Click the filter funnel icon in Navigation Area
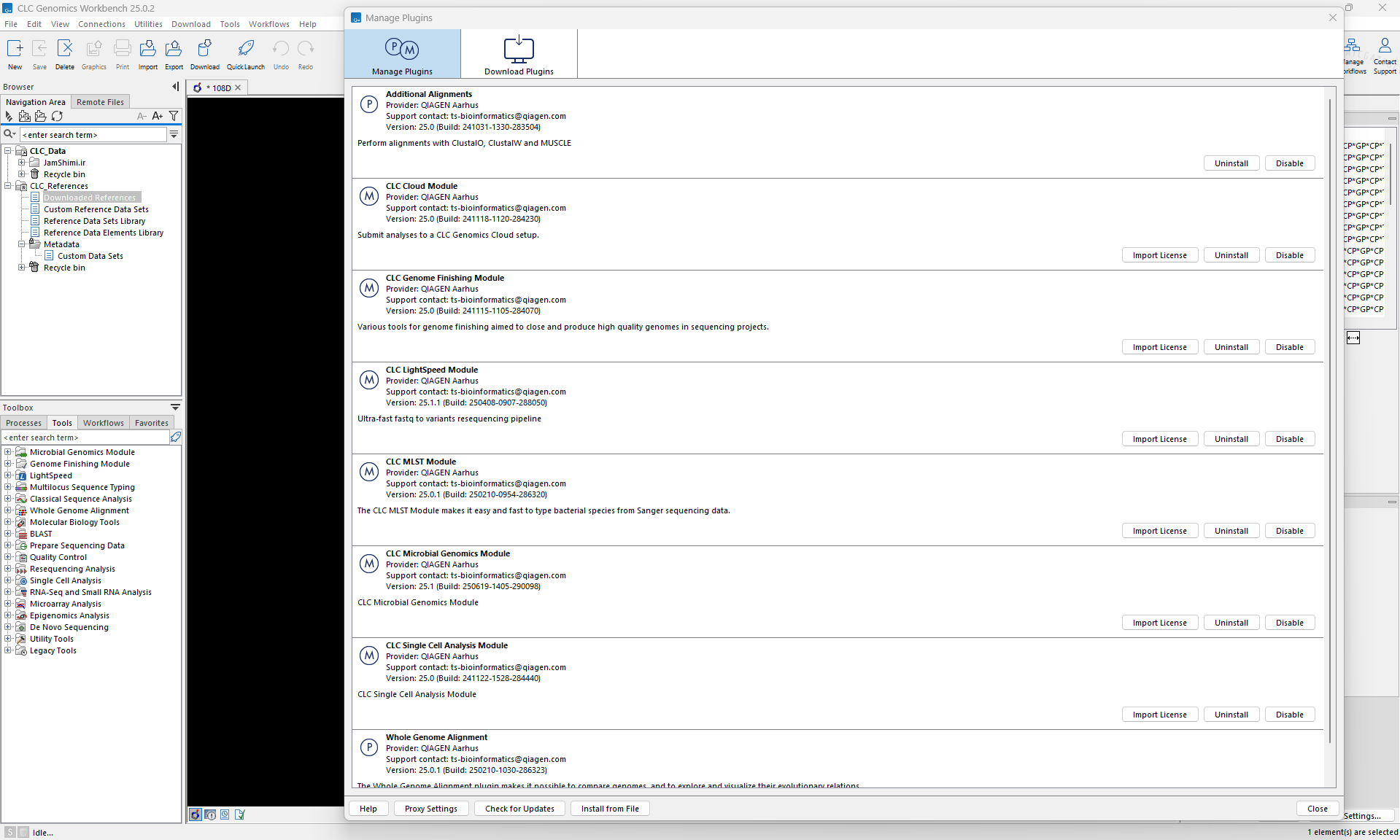The height and width of the screenshot is (840, 1400). (x=174, y=116)
